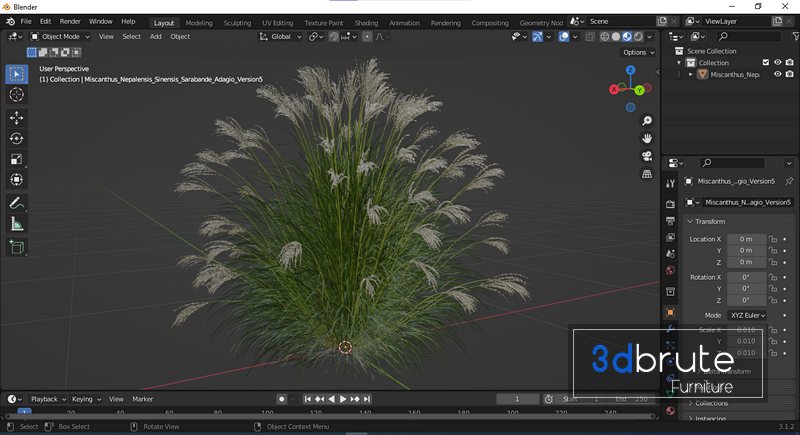This screenshot has width=800, height=435.
Task: Switch to rendered viewport shading
Action: click(x=638, y=37)
